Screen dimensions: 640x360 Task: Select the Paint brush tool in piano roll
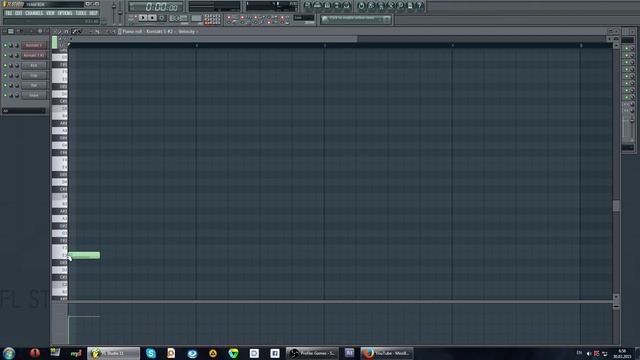click(80, 31)
